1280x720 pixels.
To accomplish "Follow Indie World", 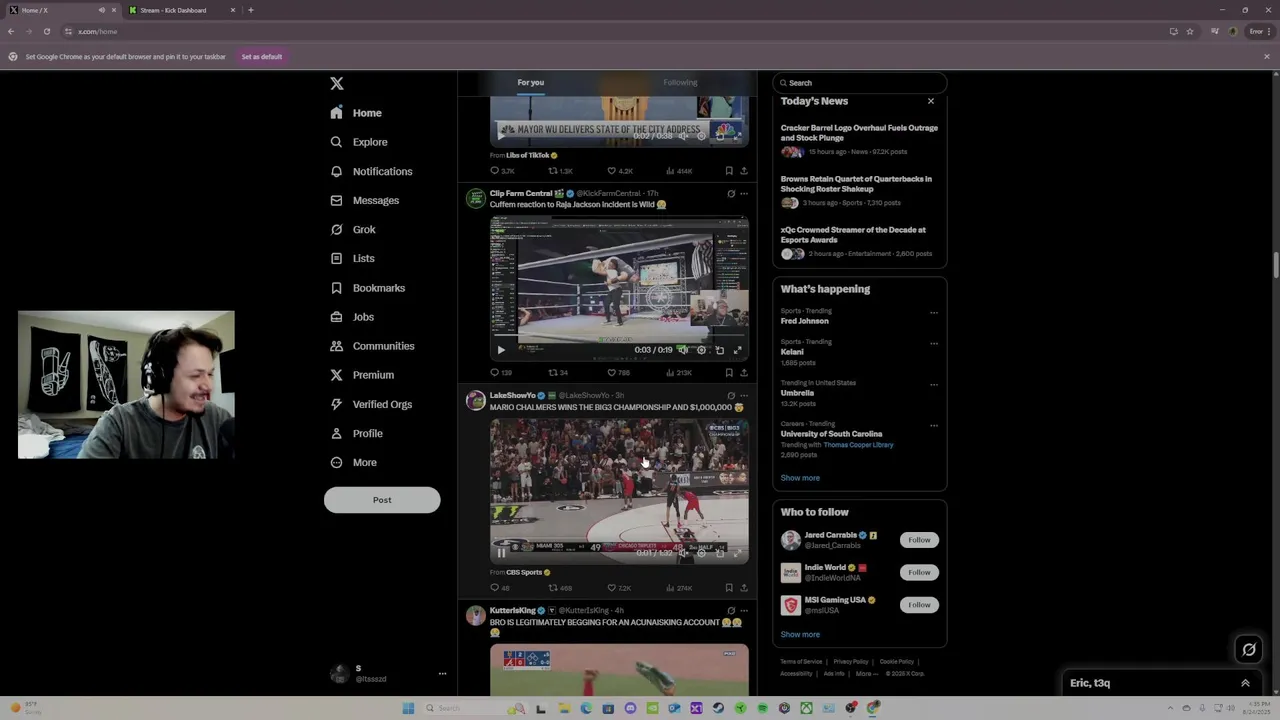I will (x=919, y=572).
